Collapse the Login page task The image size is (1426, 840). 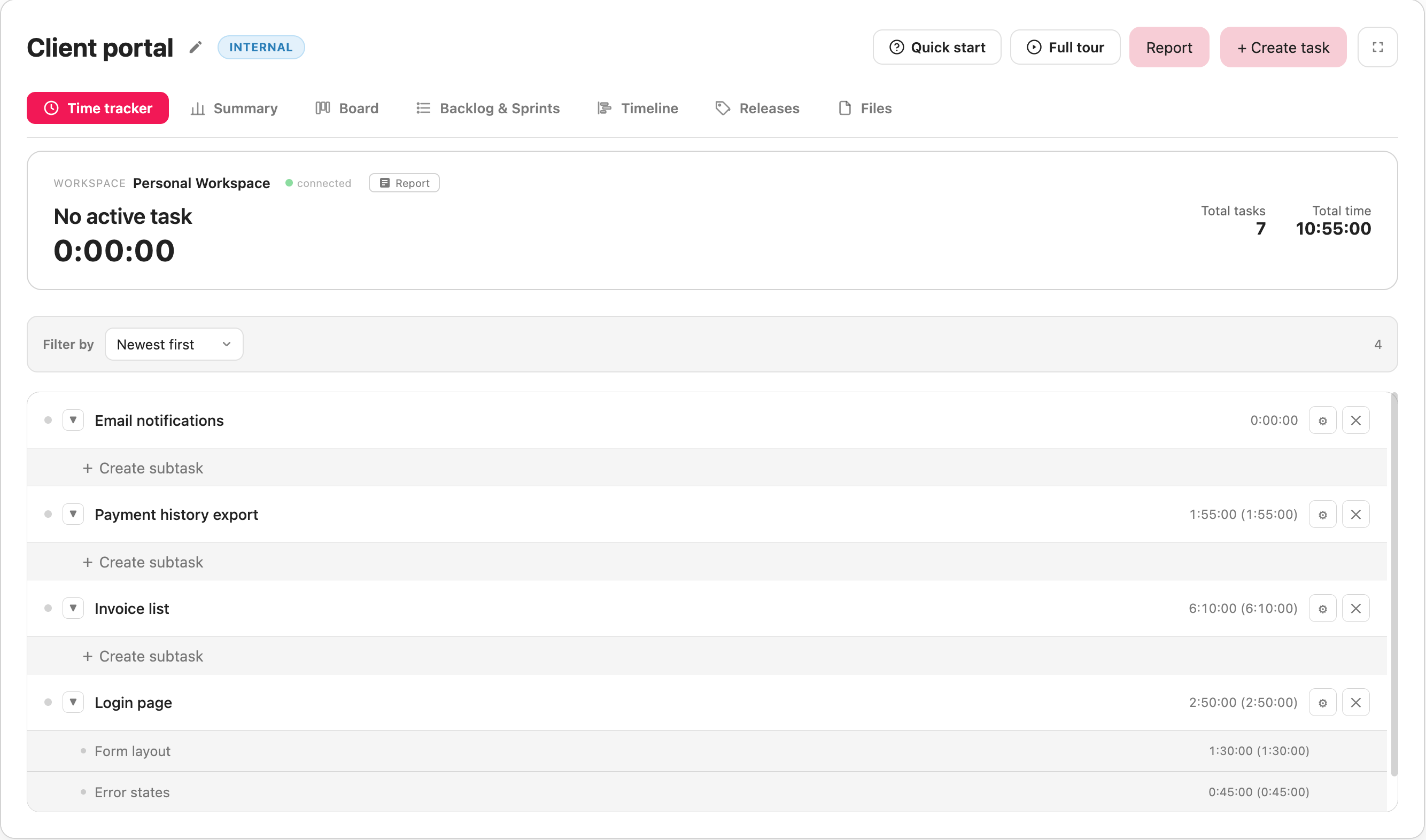73,702
